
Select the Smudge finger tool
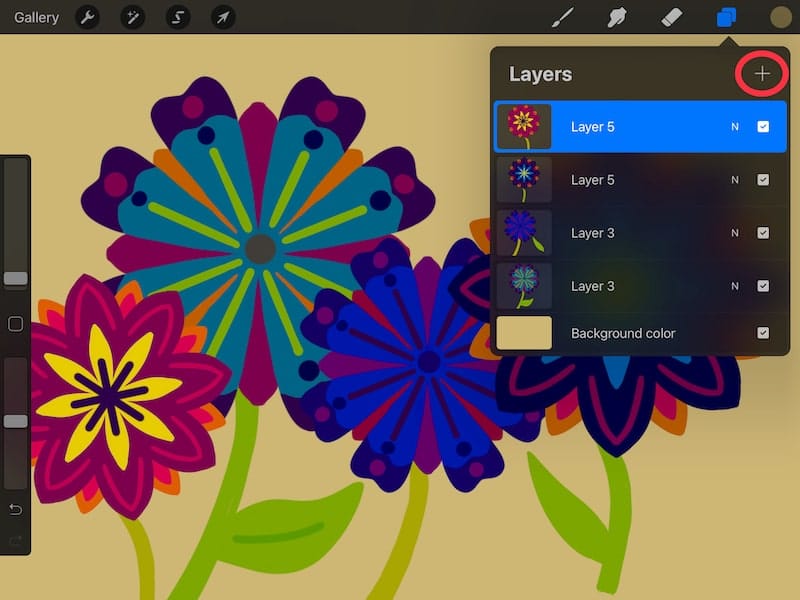coord(617,17)
